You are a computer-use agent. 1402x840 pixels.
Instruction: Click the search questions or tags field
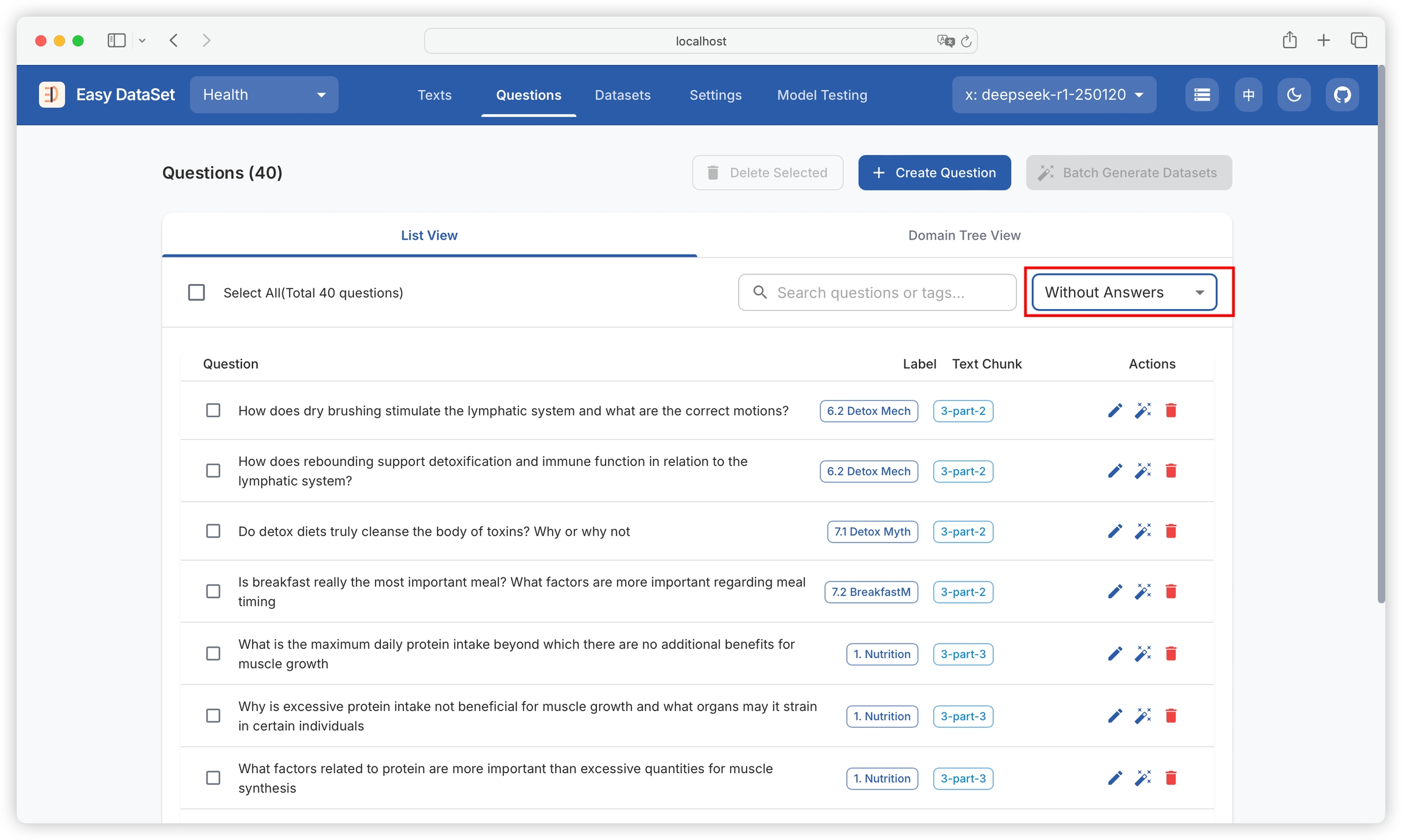(876, 293)
